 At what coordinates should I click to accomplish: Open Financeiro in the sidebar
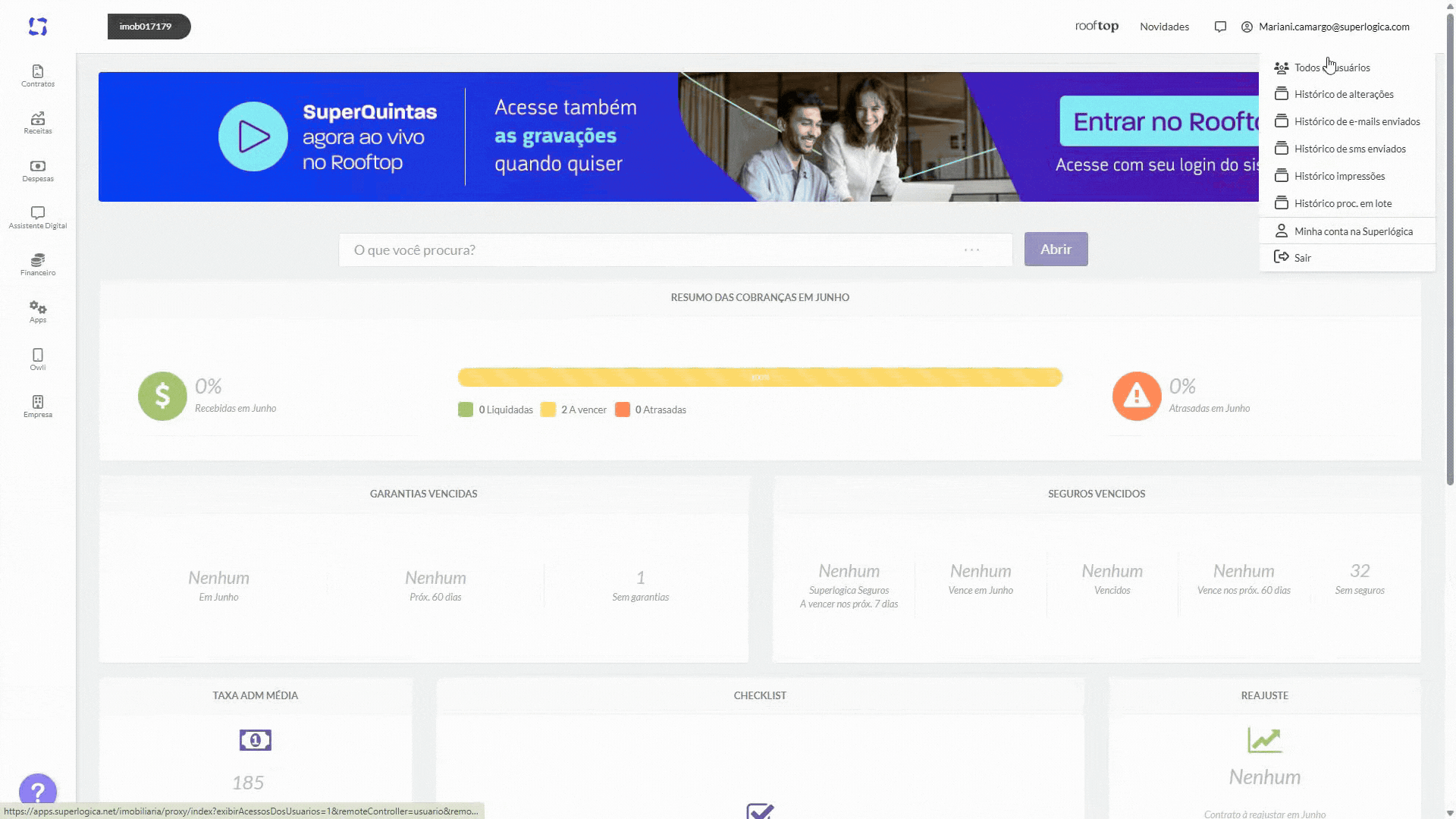pyautogui.click(x=38, y=265)
